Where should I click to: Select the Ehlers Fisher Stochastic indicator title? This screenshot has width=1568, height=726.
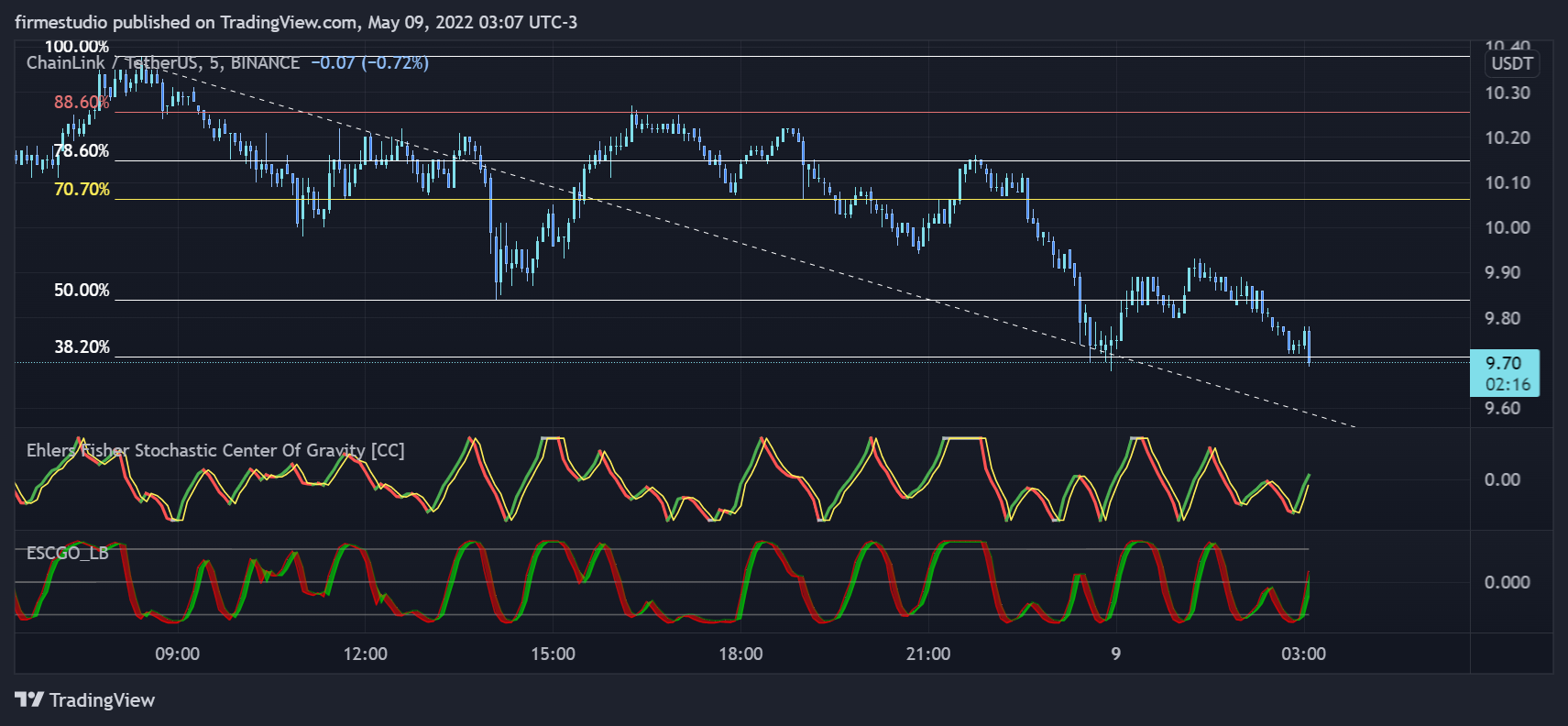215,450
